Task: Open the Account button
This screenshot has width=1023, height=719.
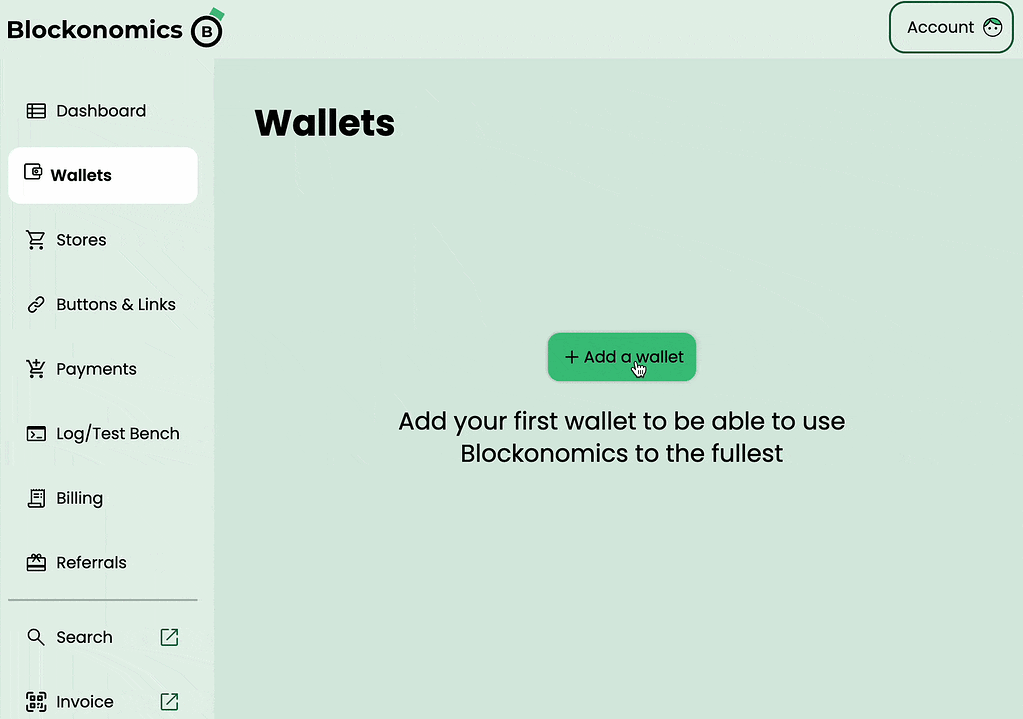Action: [950, 27]
